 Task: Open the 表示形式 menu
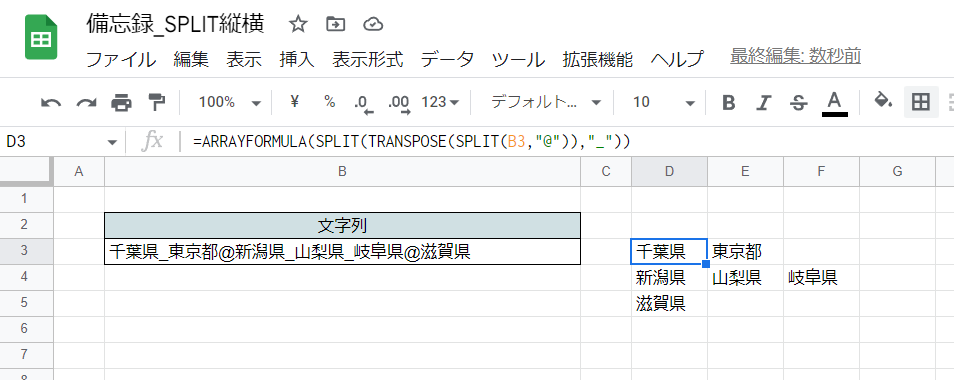(x=367, y=59)
